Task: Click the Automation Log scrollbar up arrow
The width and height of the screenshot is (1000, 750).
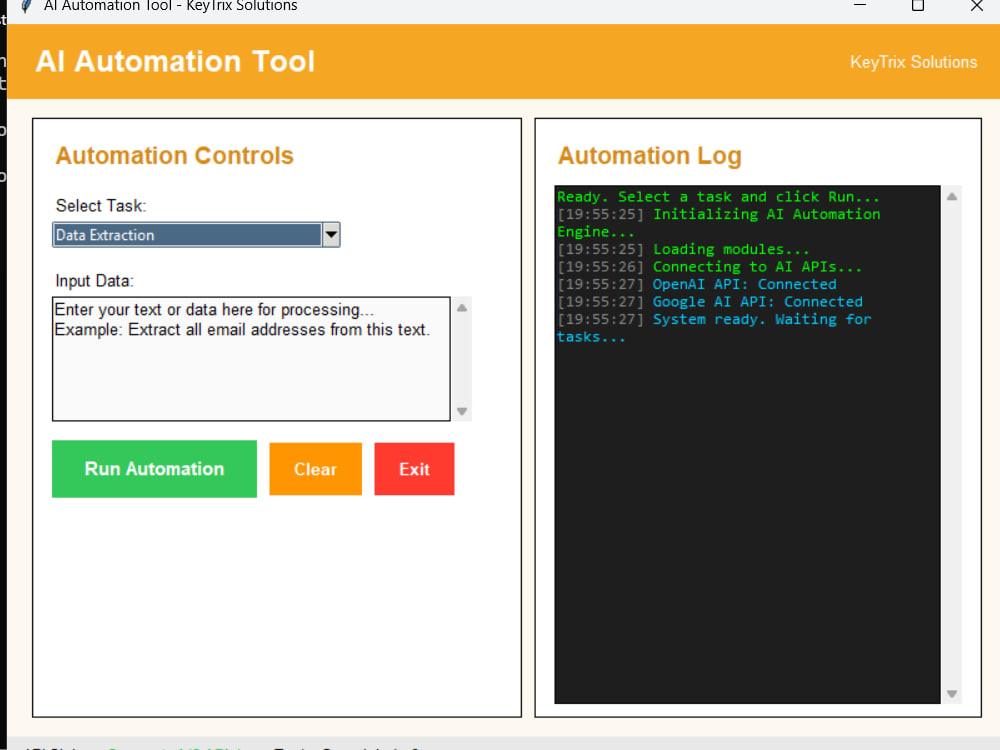Action: (952, 196)
